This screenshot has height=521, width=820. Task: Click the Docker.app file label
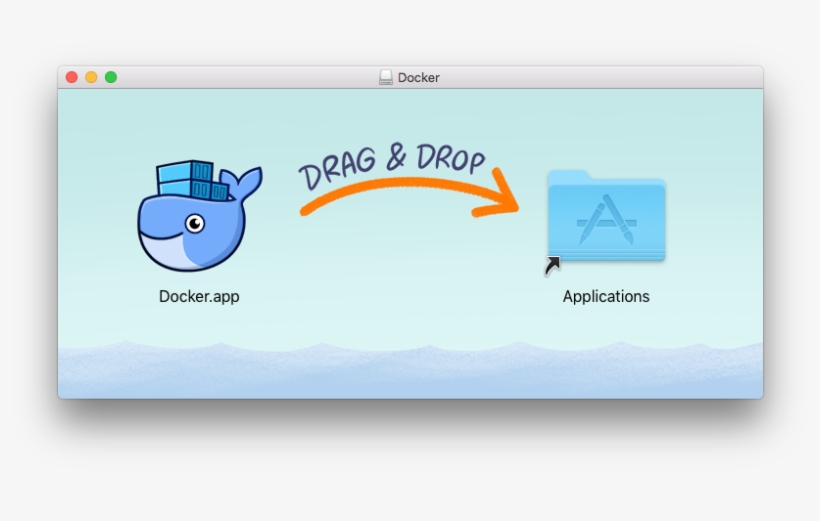199,297
